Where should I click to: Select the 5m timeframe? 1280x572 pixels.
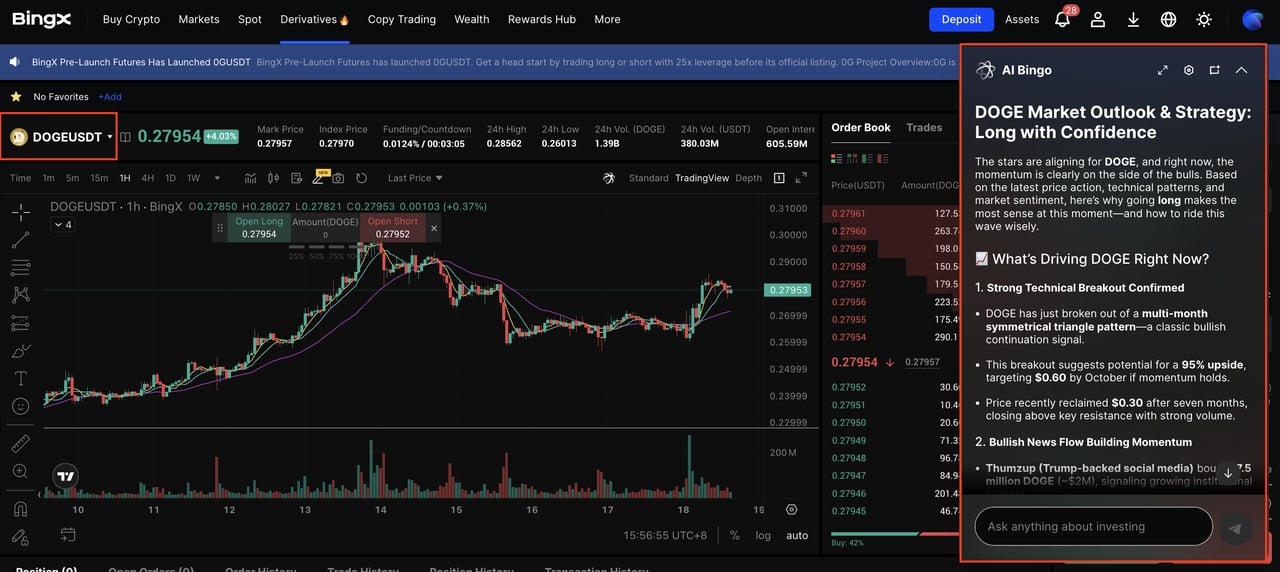pyautogui.click(x=72, y=178)
